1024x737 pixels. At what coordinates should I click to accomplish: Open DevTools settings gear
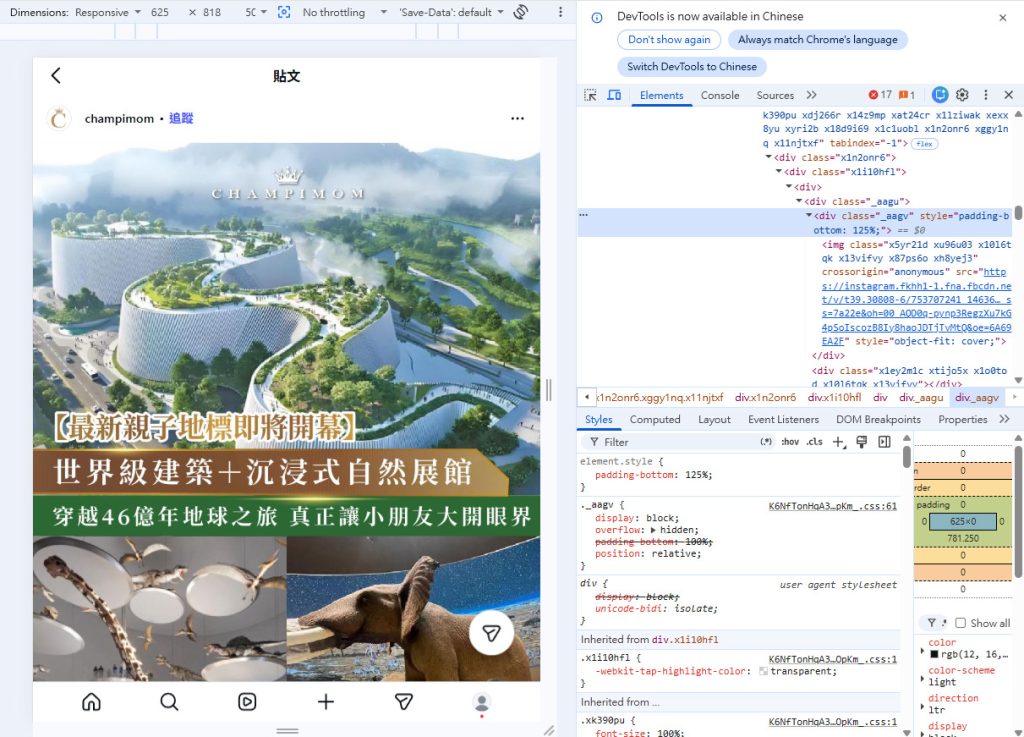[x=962, y=95]
